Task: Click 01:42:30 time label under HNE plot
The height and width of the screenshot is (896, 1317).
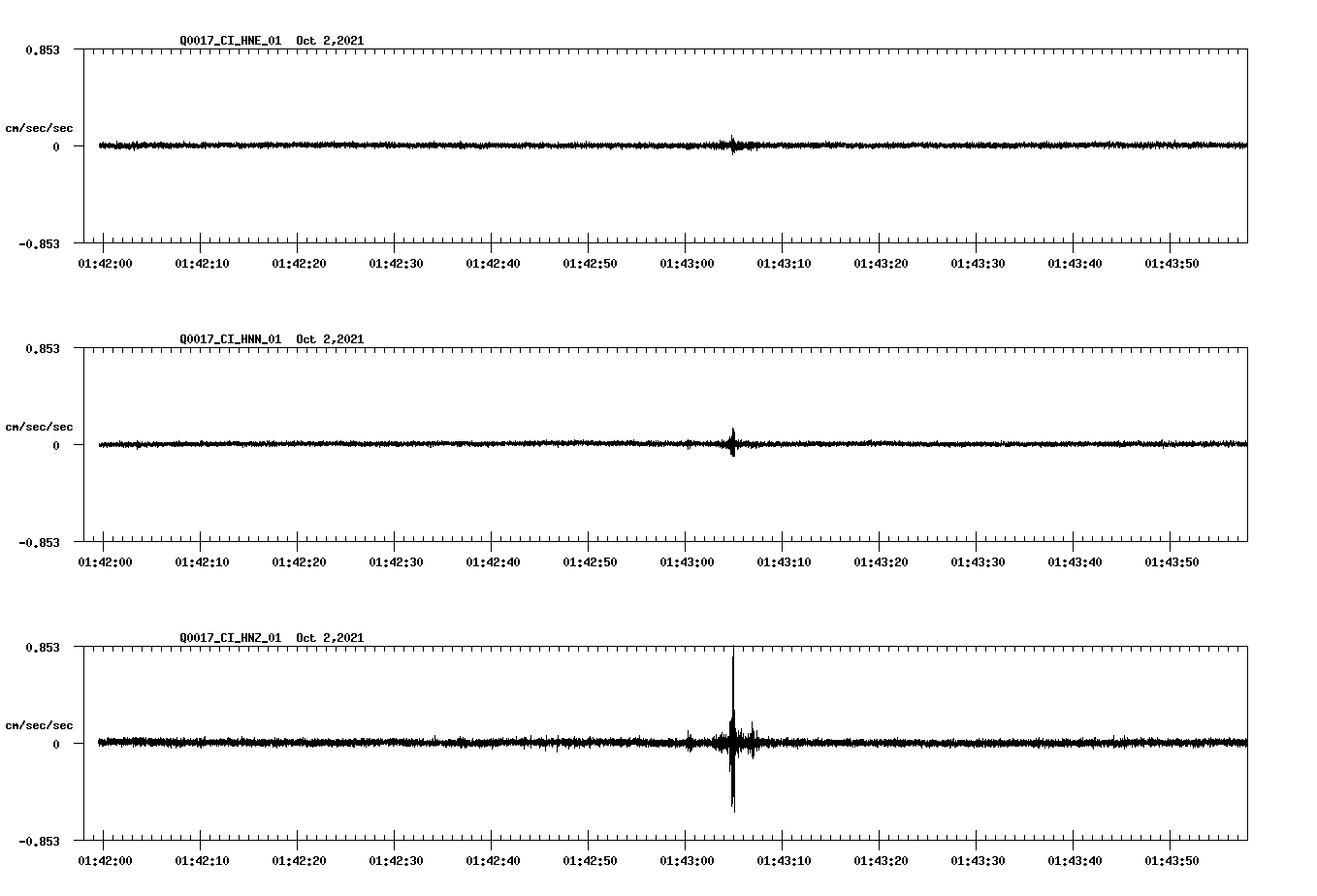Action: (x=396, y=264)
